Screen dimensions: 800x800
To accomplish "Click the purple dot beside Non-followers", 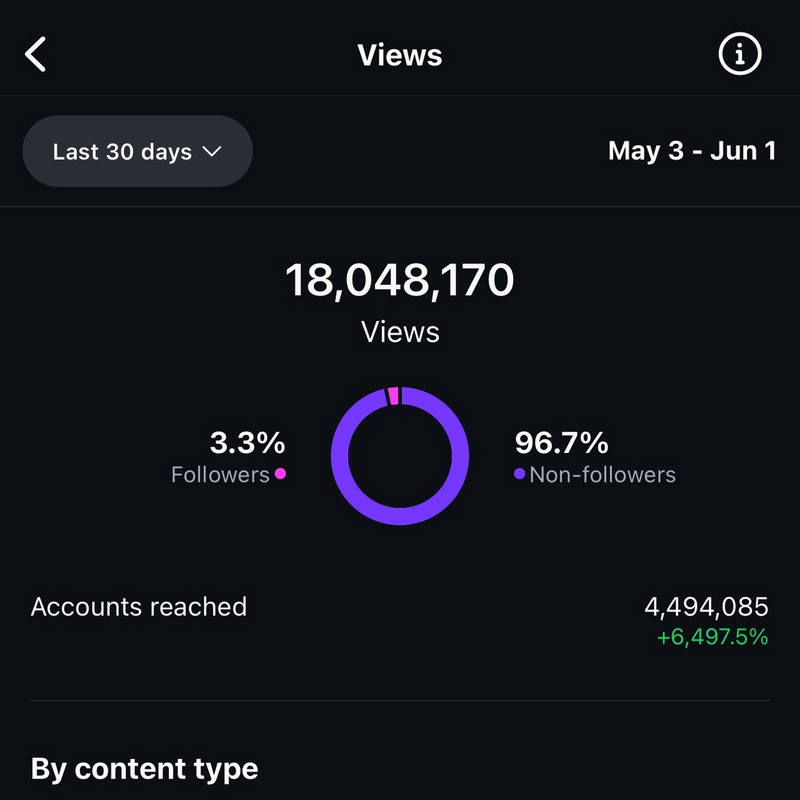I will (x=519, y=474).
